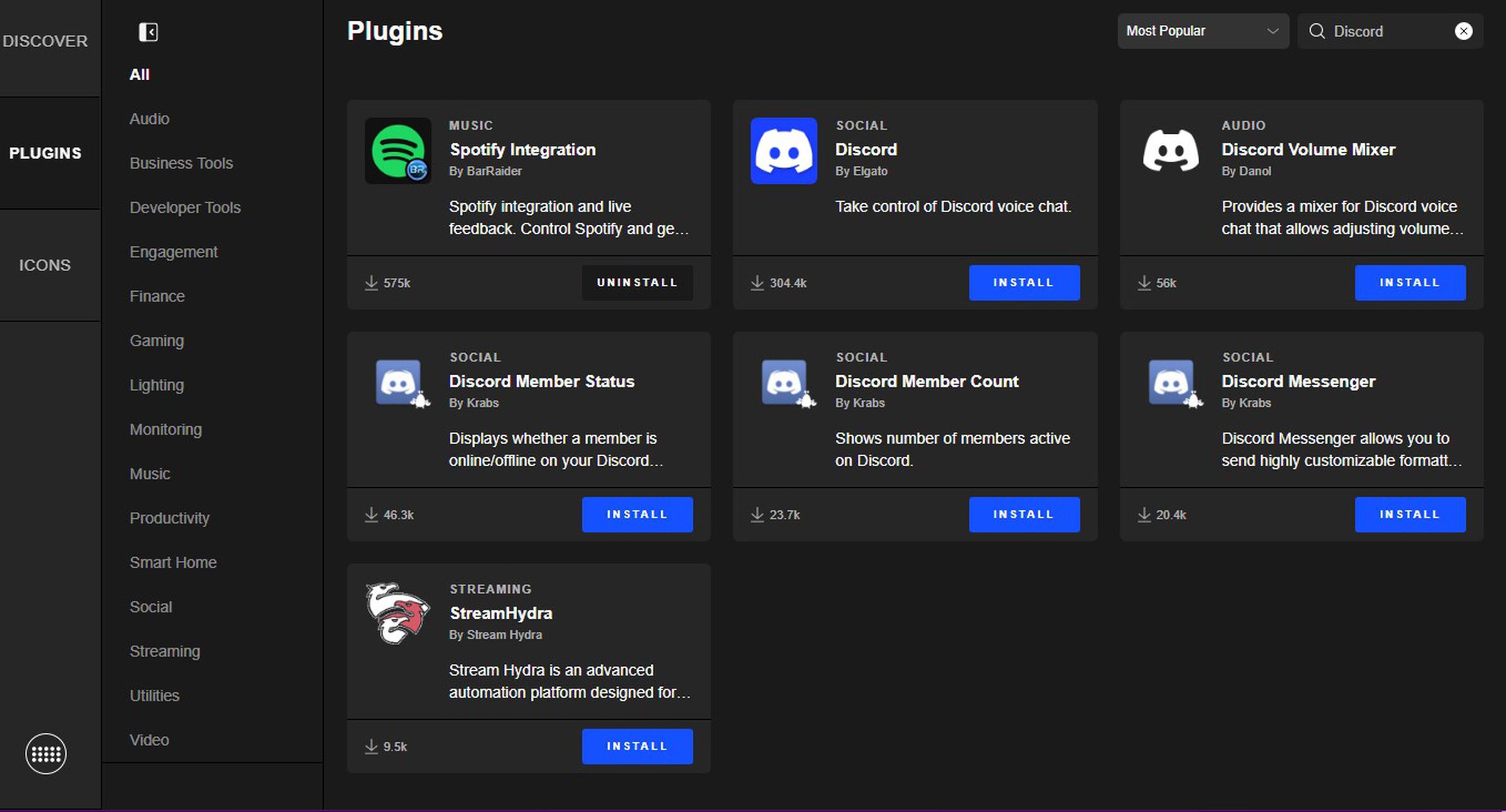Filter by Streaming category

(x=165, y=651)
